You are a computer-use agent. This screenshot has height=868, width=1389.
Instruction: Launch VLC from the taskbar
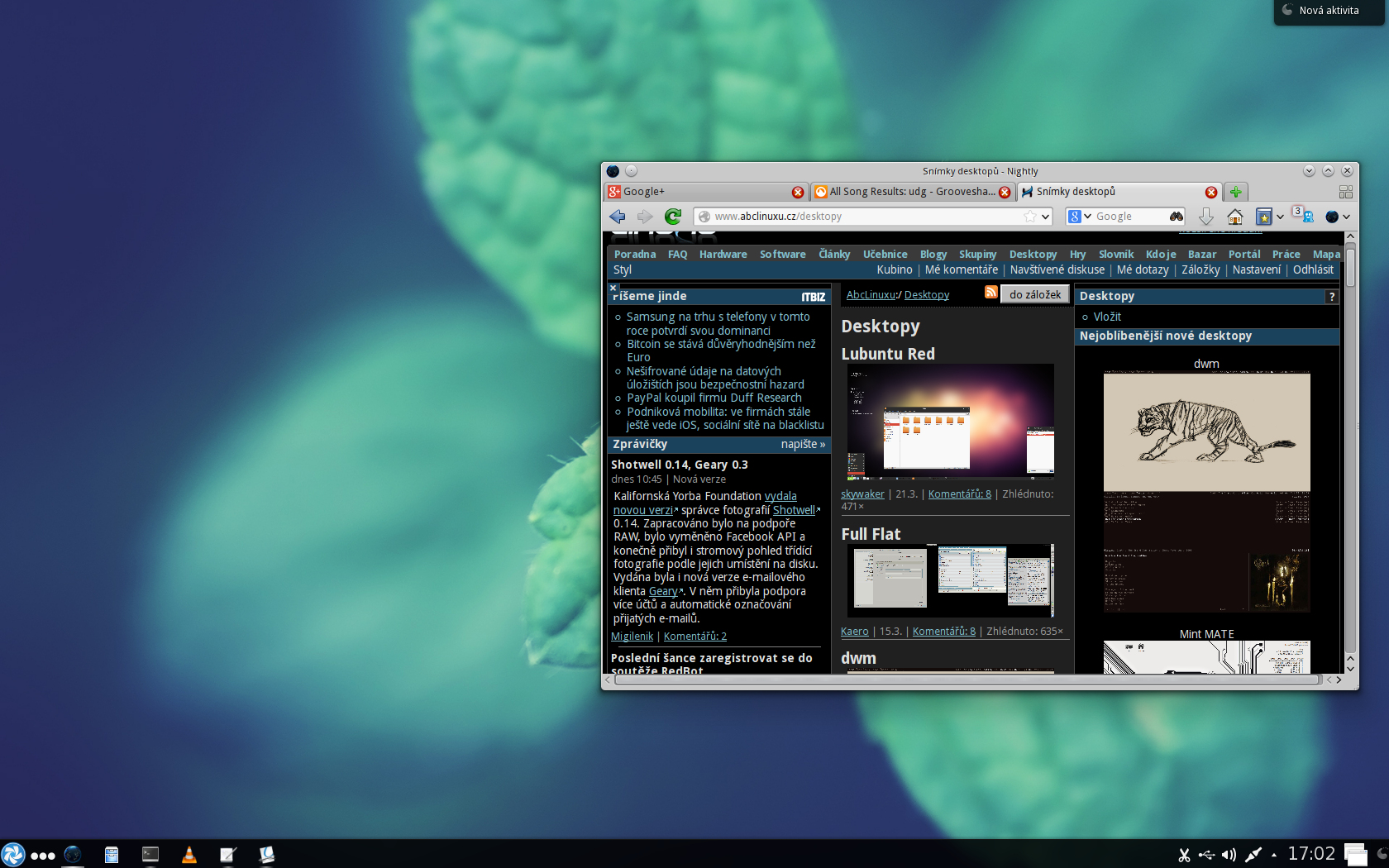tap(189, 855)
